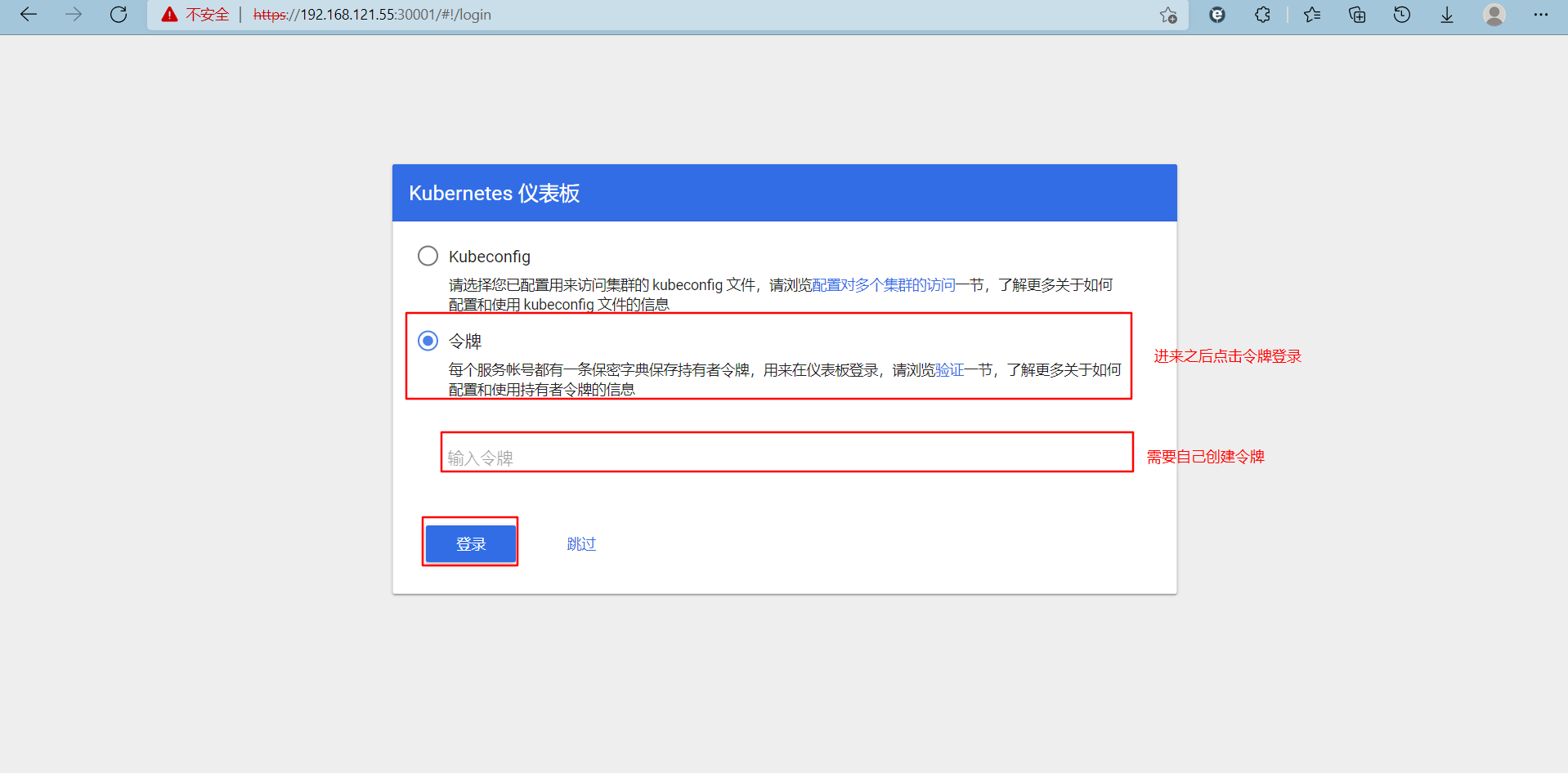Open the Favorites list icon
The image size is (1568, 773).
pyautogui.click(x=1312, y=15)
